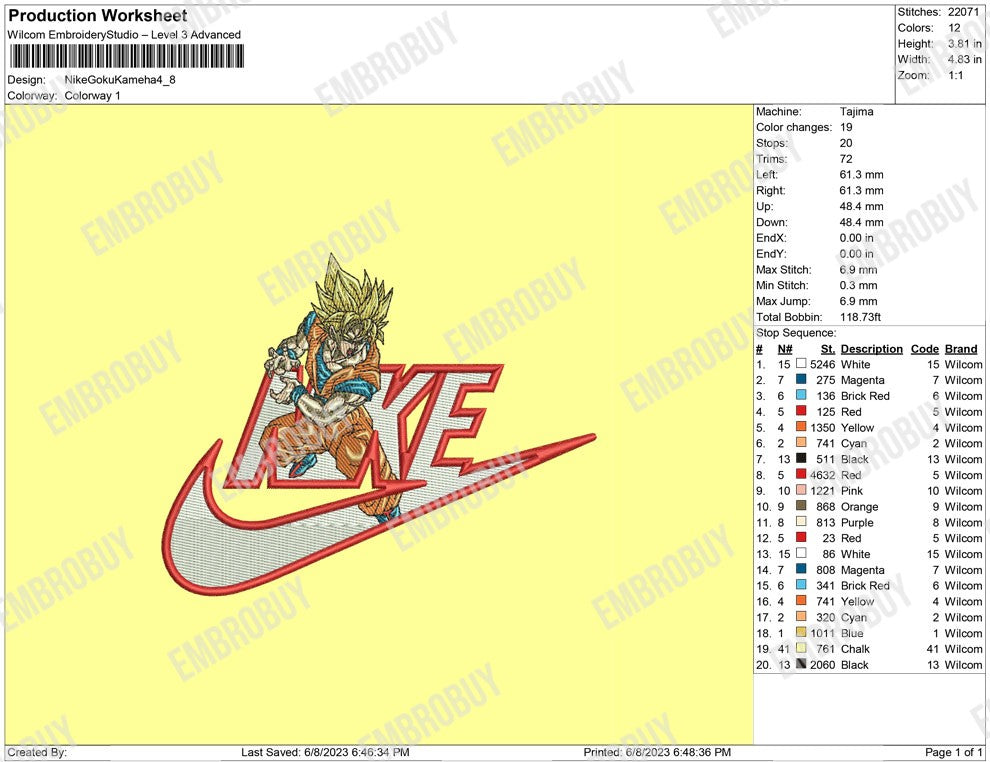Click the pale yellow swatch beside Chalk 761
This screenshot has width=990, height=762.
pyautogui.click(x=801, y=648)
